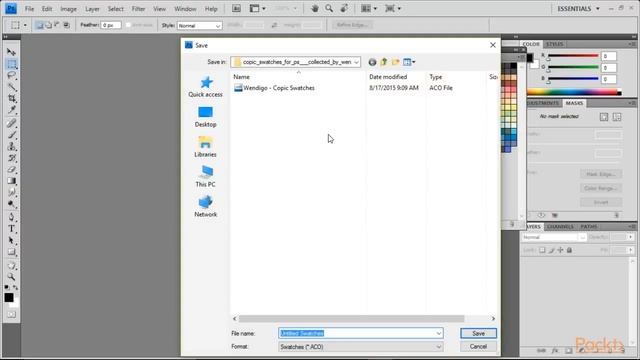Go back to last folder visited
This screenshot has height=360, width=640.
click(x=372, y=62)
